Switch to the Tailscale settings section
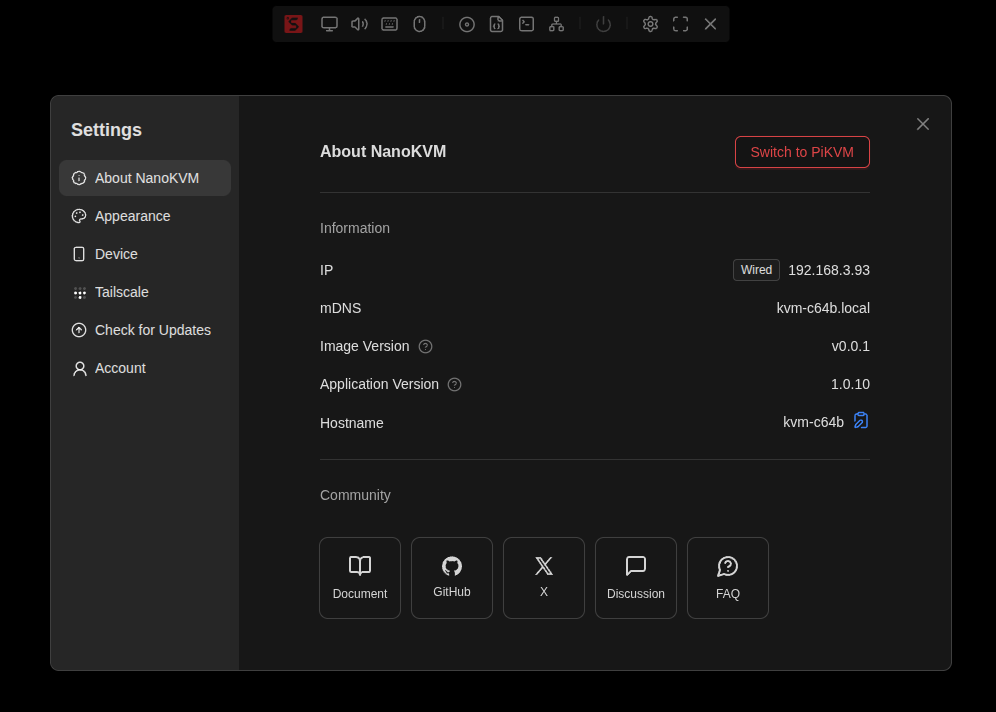This screenshot has height=712, width=996. 145,292
